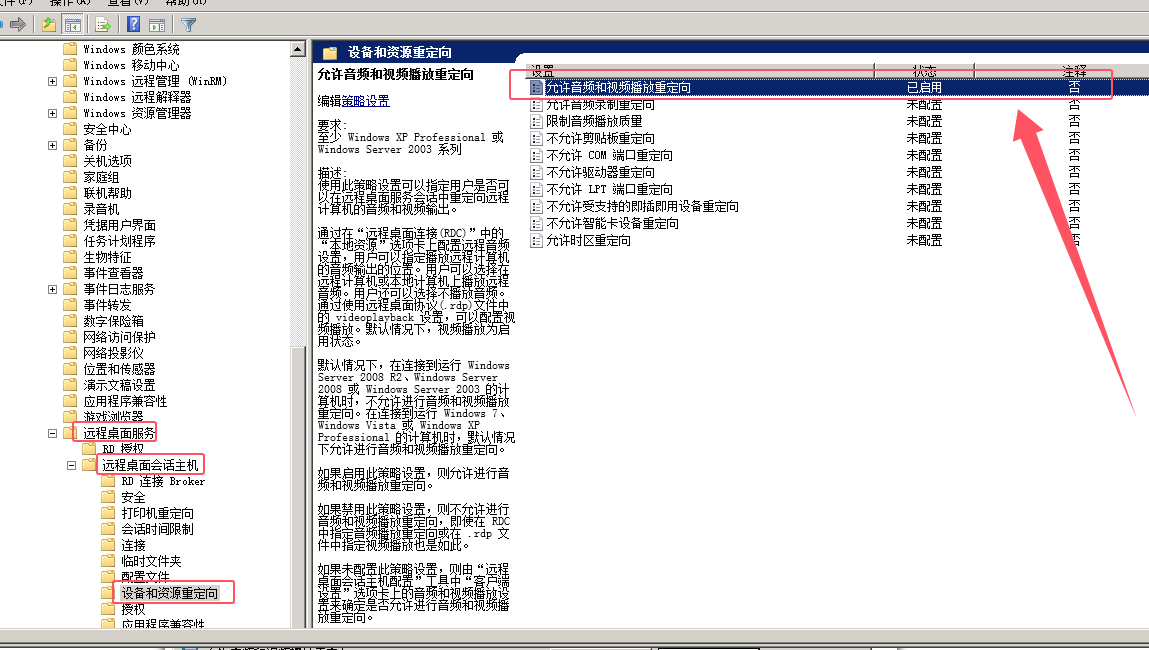The height and width of the screenshot is (650, 1149).
Task: Expand the Windows 远程管理 (WinRM) node
Action: (x=52, y=81)
